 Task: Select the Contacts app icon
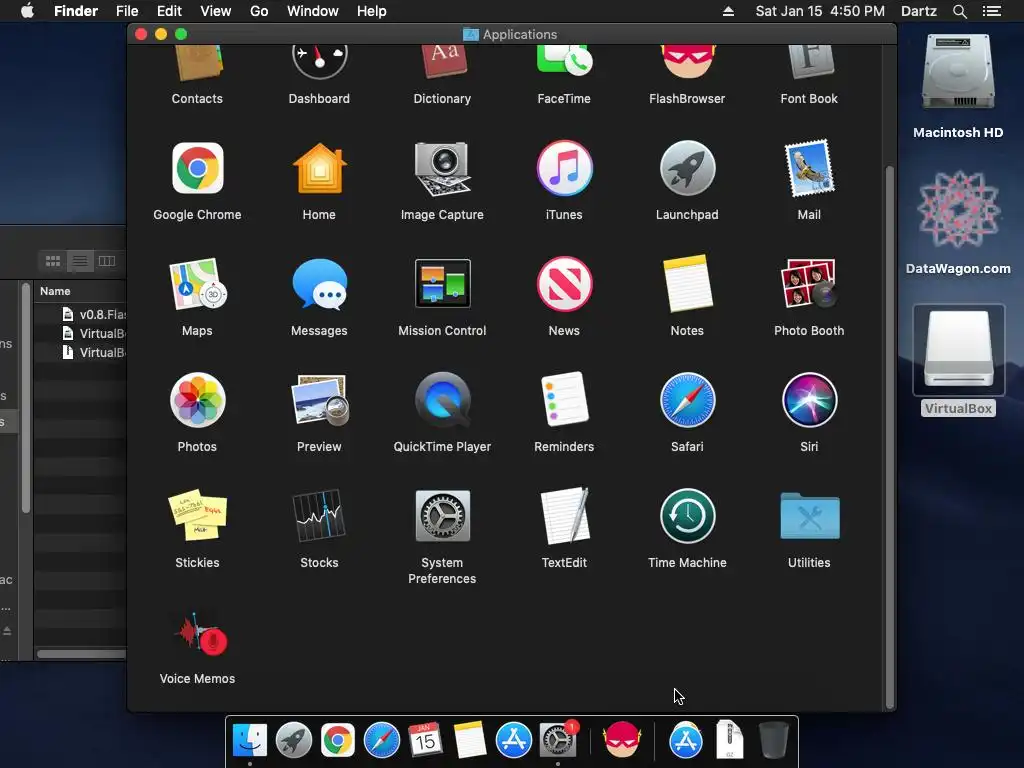(x=197, y=63)
